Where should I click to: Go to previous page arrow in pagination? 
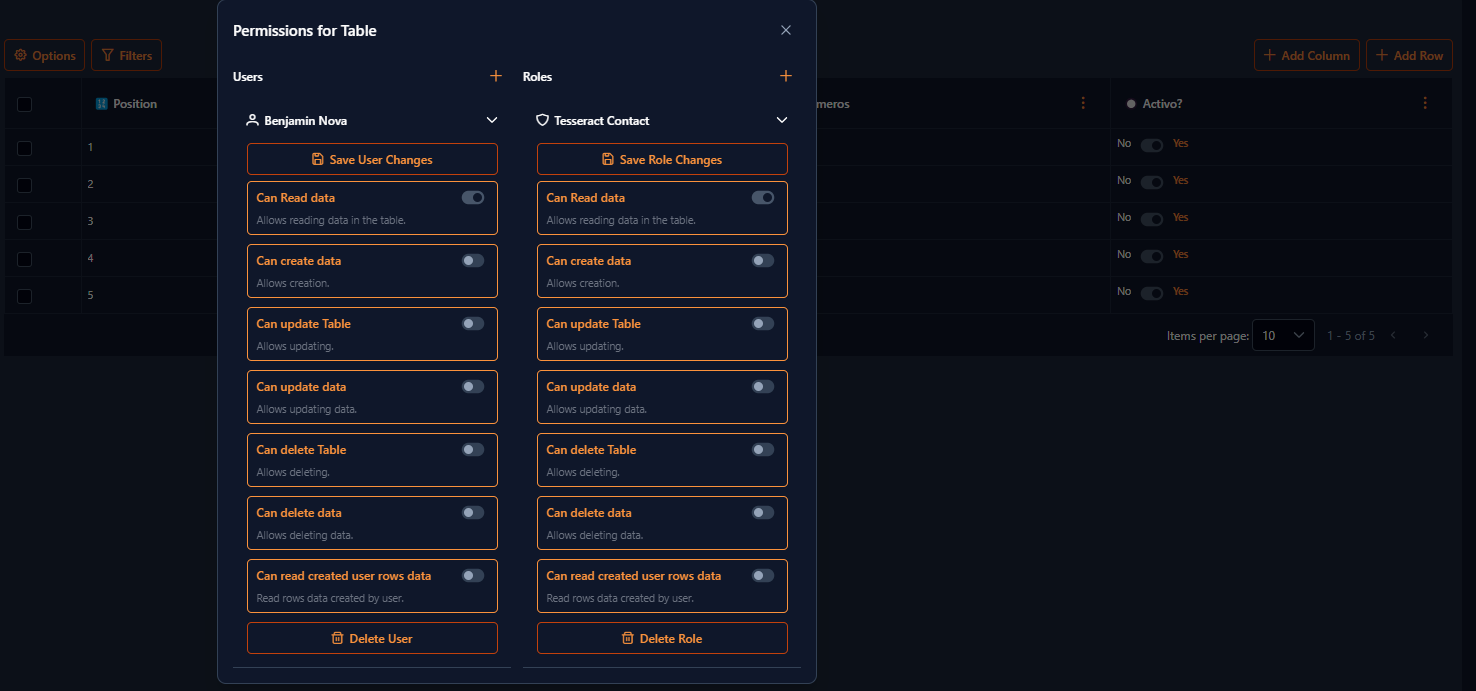click(x=1394, y=335)
